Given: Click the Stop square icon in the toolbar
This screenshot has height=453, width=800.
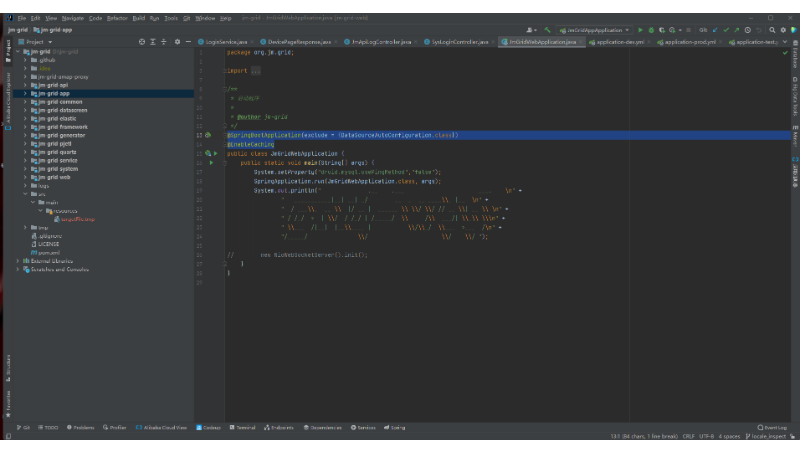Looking at the screenshot, I should 688,30.
